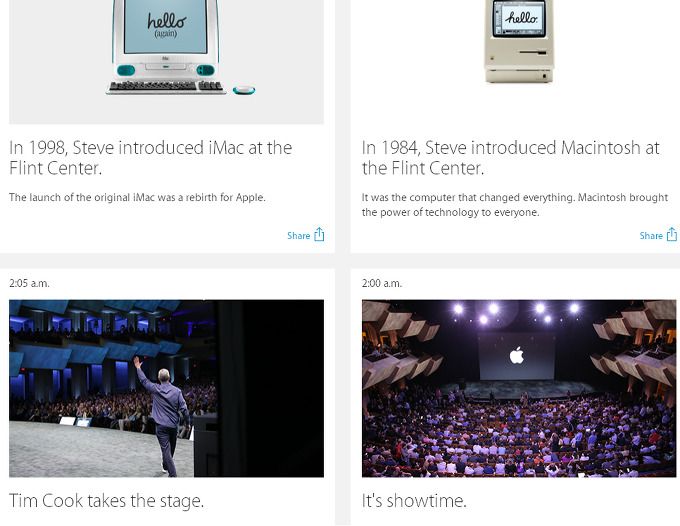Open the original Macintosh hello image
This screenshot has width=680, height=526.
519,42
